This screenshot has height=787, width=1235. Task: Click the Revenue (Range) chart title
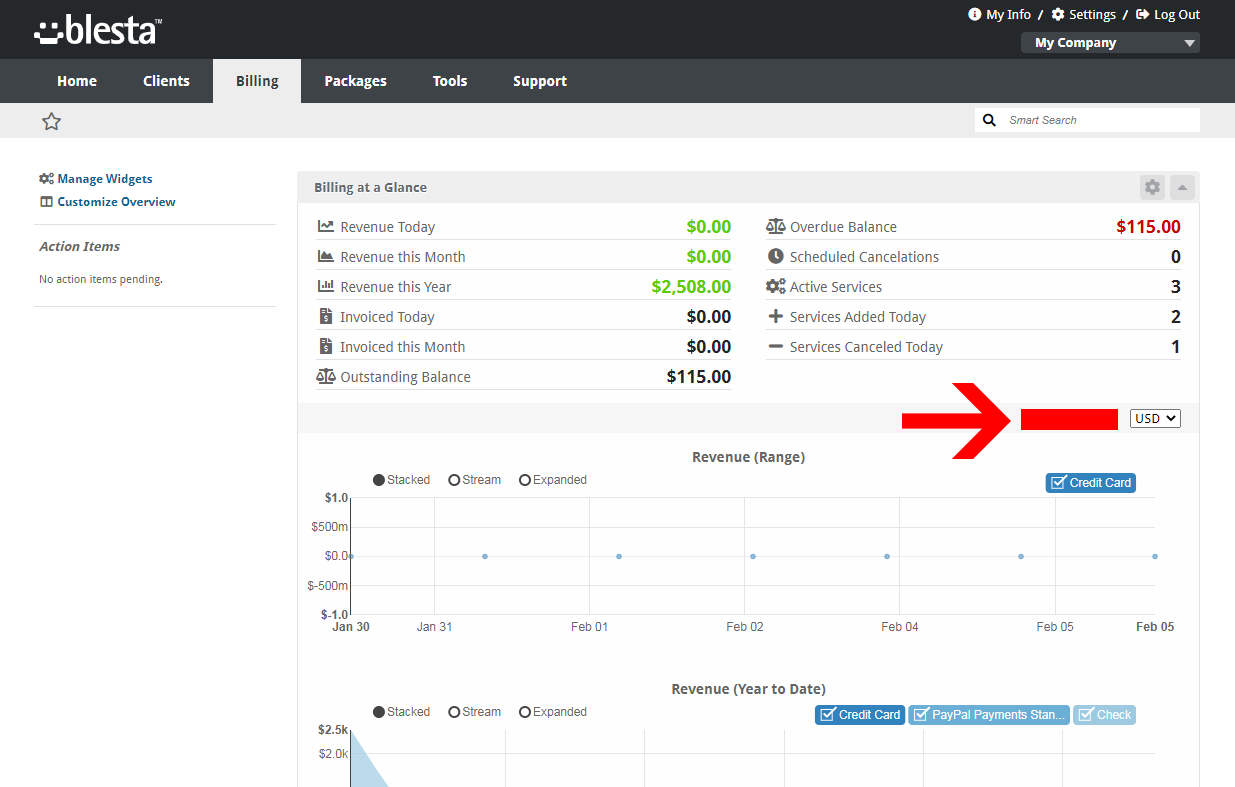pyautogui.click(x=748, y=457)
